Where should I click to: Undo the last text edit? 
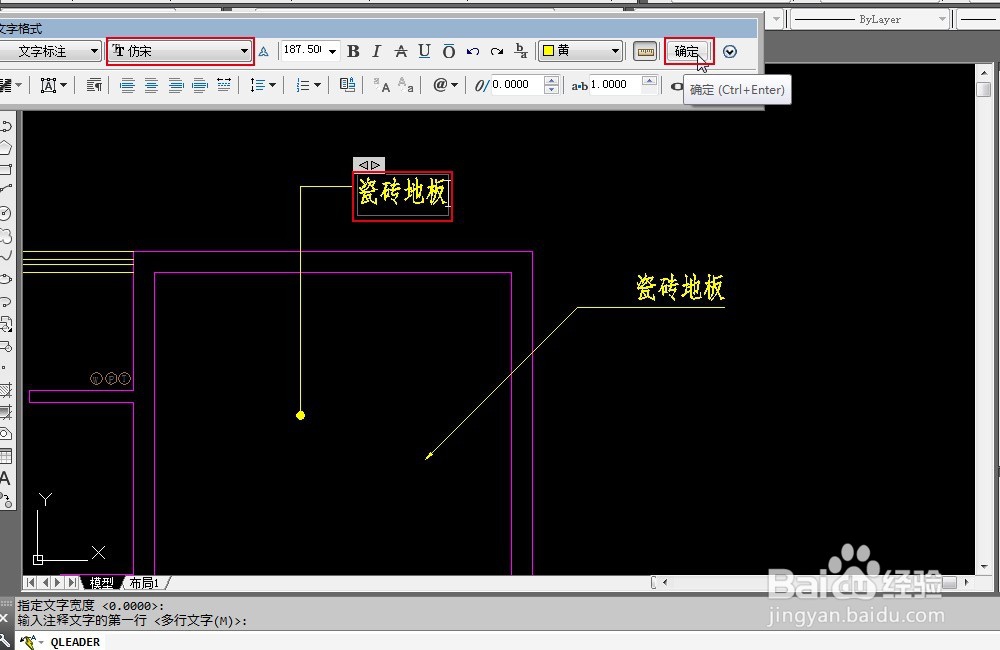click(x=473, y=52)
